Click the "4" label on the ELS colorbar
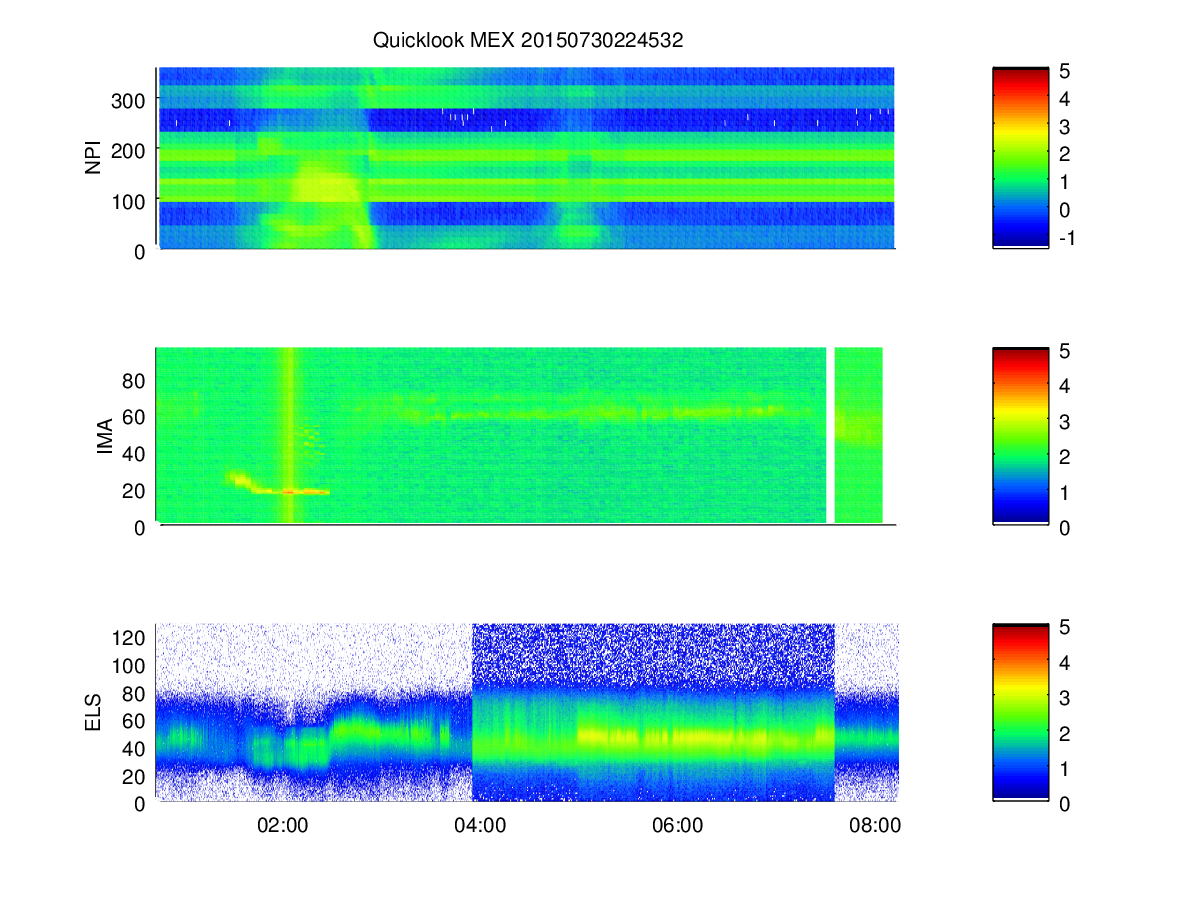The height and width of the screenshot is (900, 1200). 1065,662
